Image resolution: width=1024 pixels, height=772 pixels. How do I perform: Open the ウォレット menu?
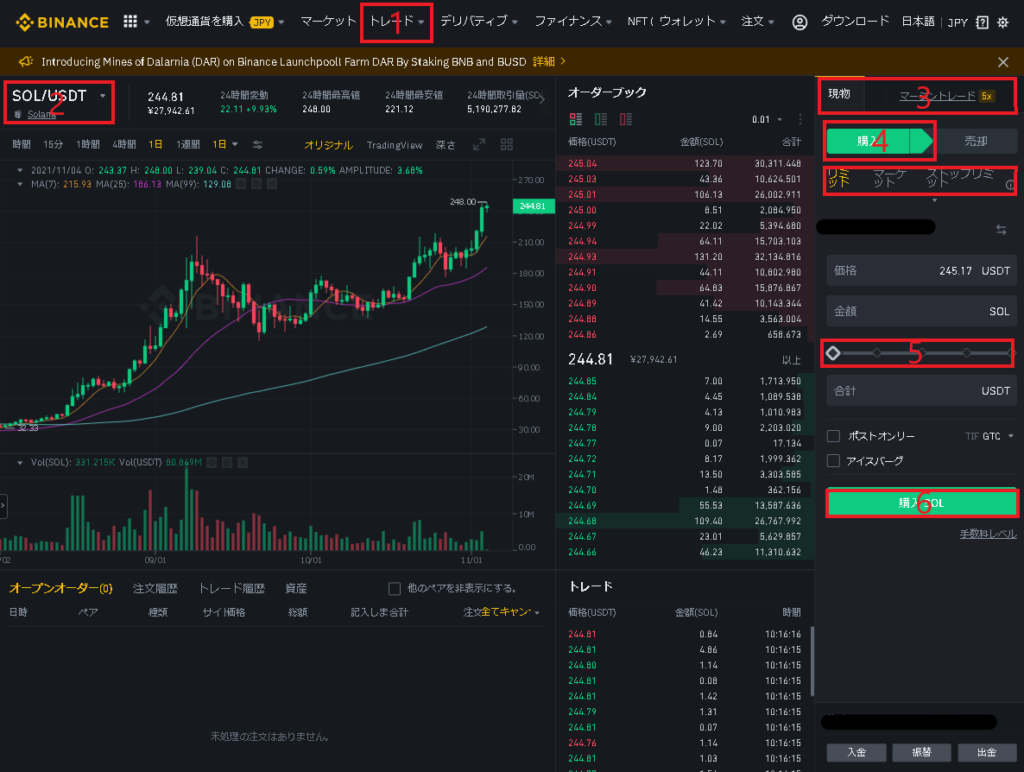pos(692,22)
